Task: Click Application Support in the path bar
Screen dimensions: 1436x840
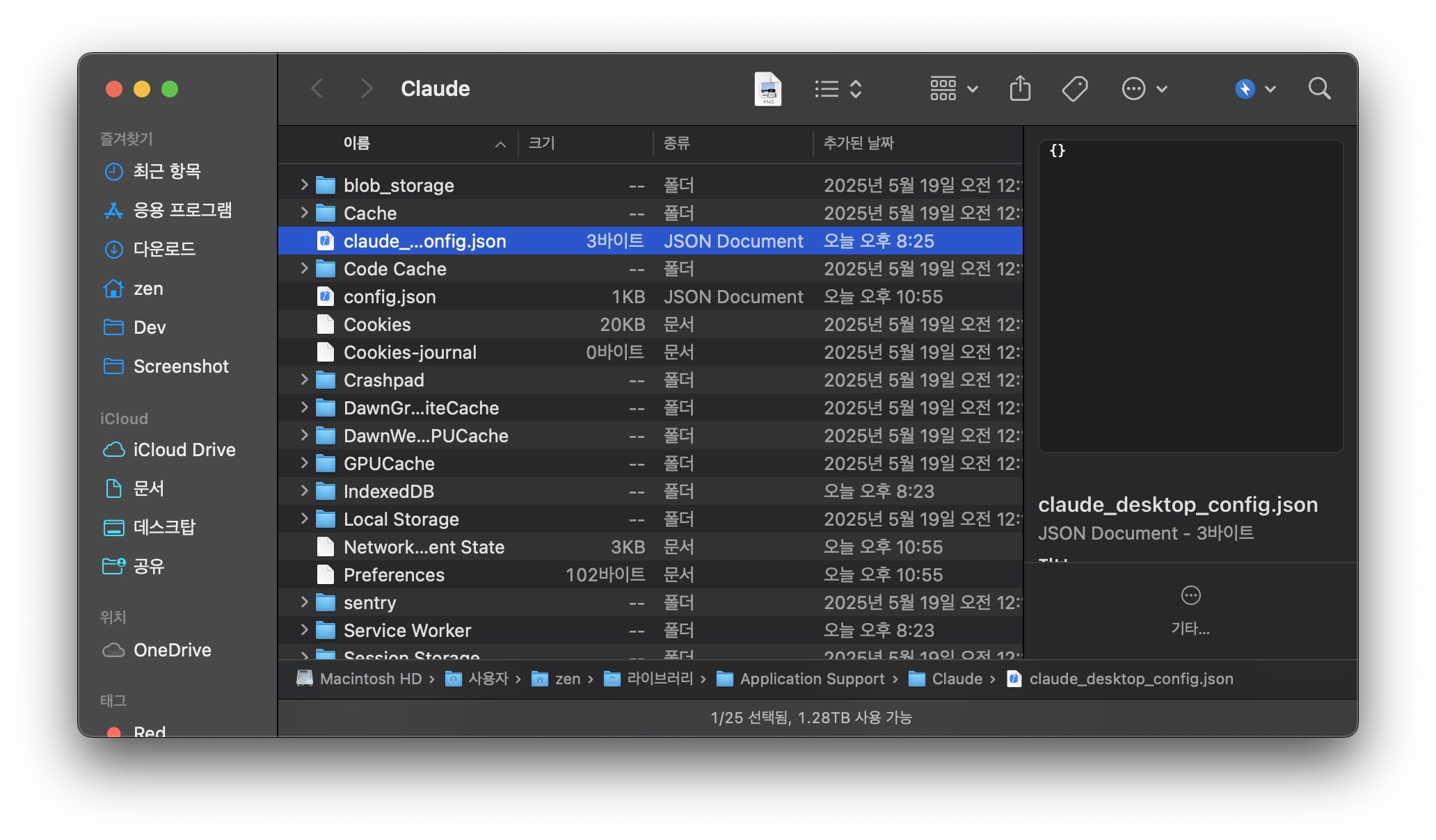Action: (x=801, y=679)
